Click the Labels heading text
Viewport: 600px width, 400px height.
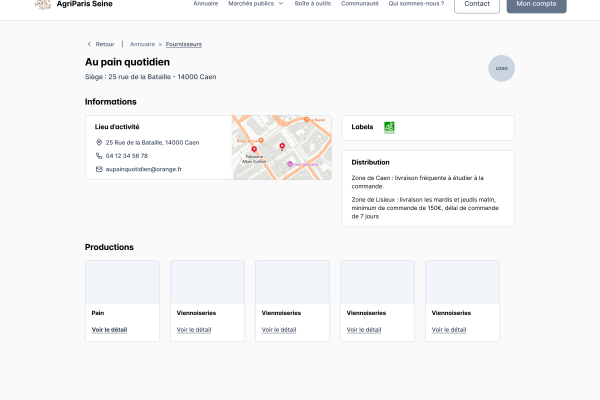click(362, 127)
